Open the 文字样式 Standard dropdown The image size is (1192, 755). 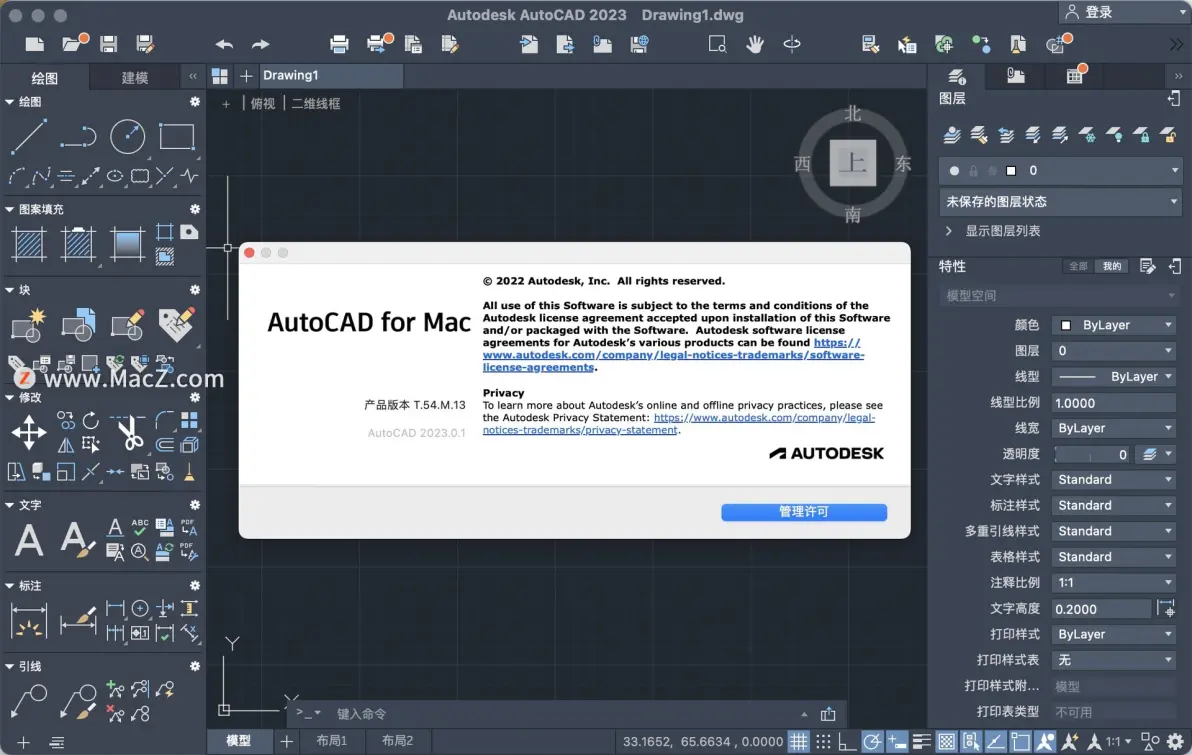point(1114,480)
